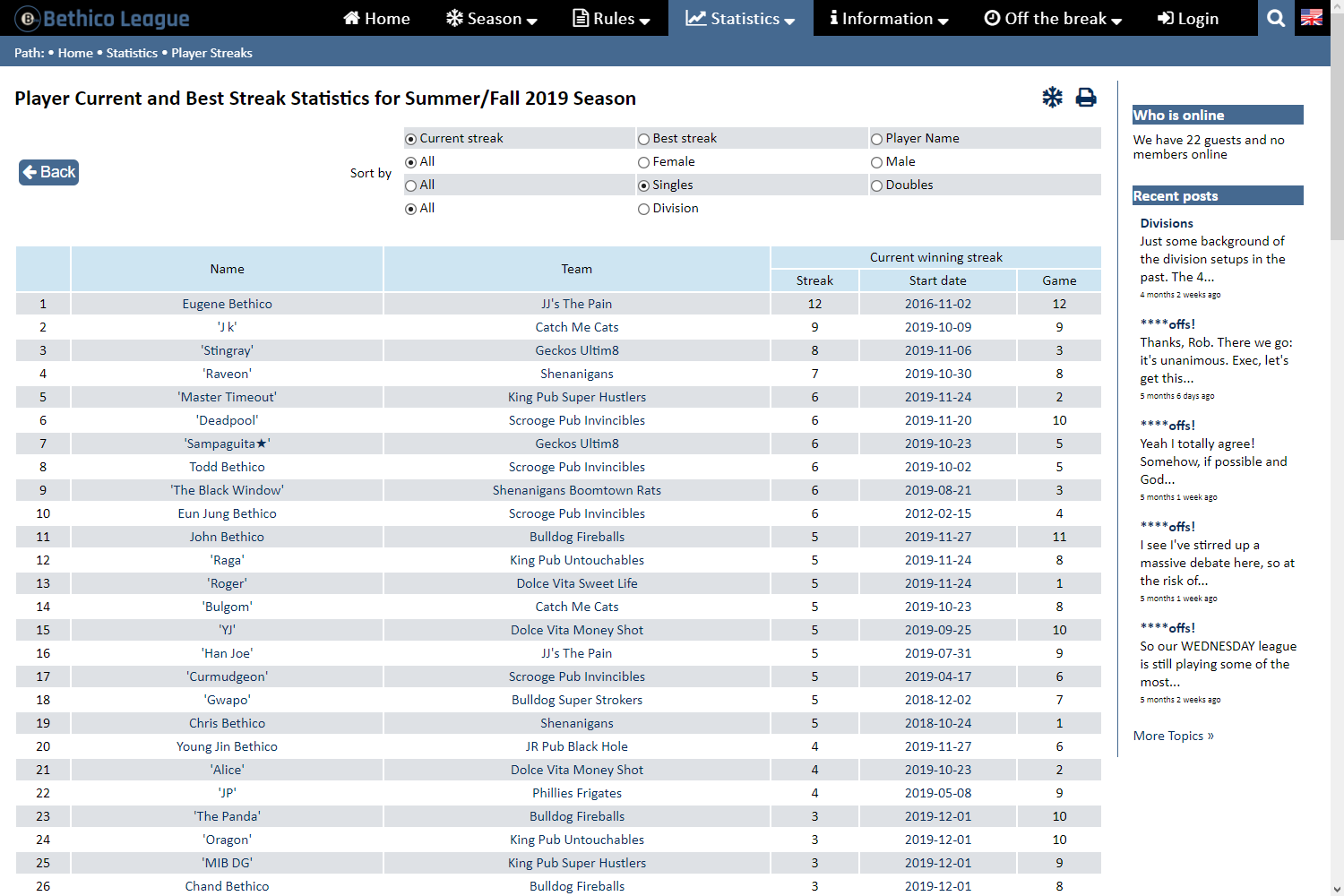The height and width of the screenshot is (896, 1344).
Task: Click the snowflake season icon beside printer
Action: 1052,98
